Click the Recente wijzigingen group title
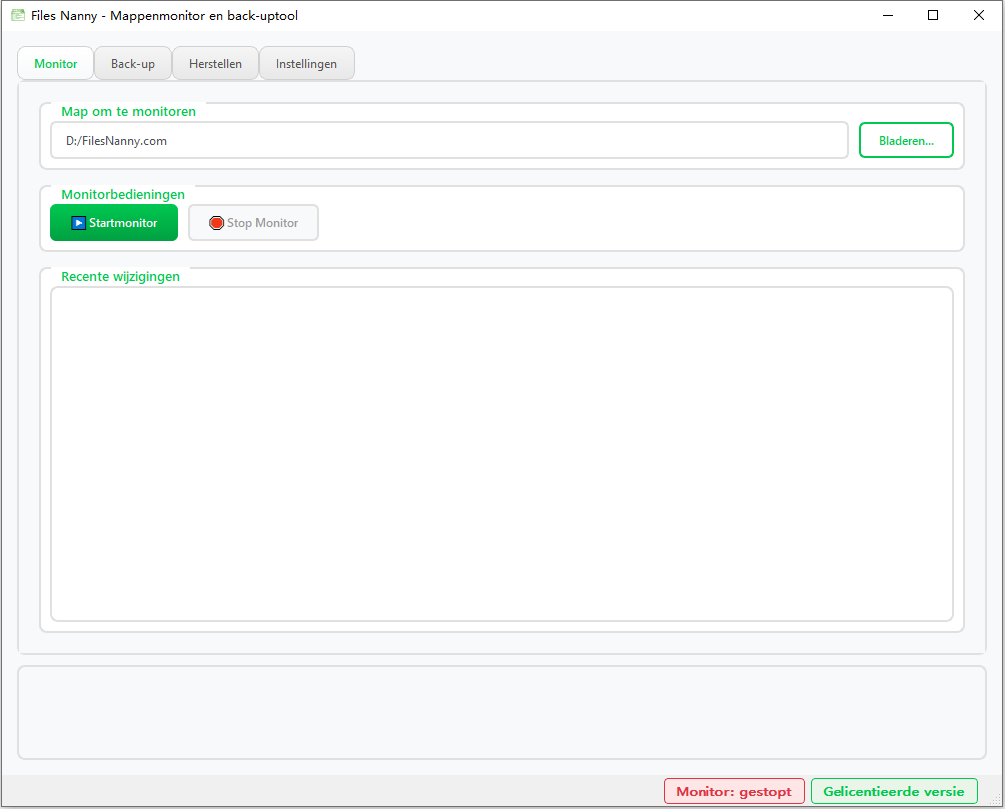 [120, 276]
